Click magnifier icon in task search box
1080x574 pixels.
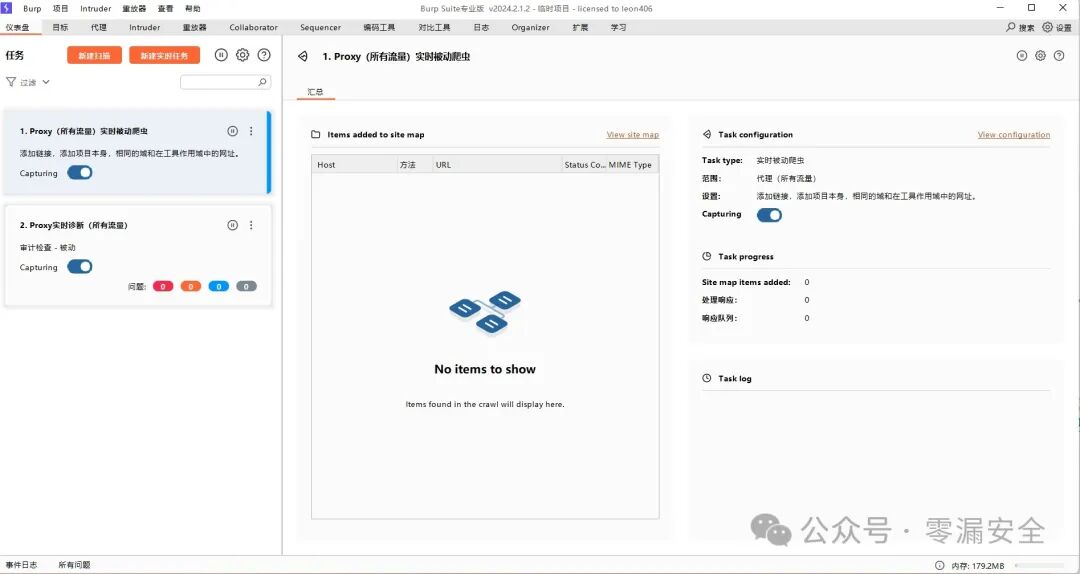(262, 82)
